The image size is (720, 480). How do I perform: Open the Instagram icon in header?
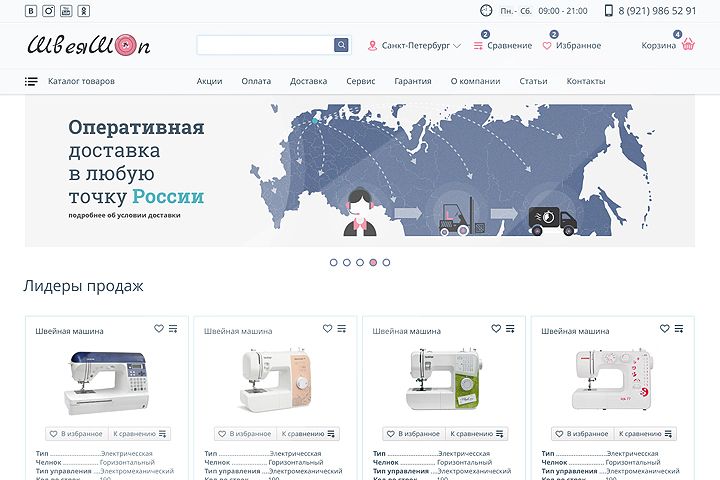pyautogui.click(x=48, y=11)
